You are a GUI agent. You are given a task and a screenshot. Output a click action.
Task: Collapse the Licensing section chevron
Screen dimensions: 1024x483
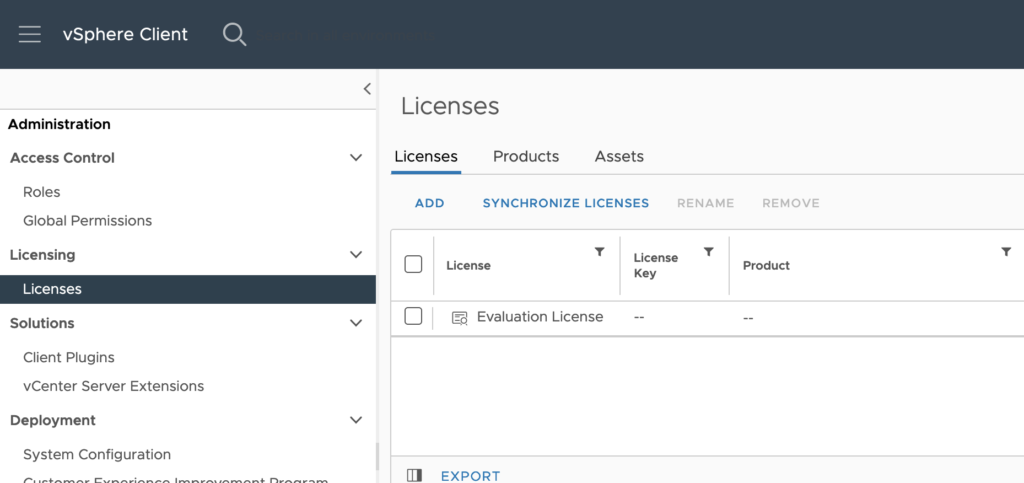pyautogui.click(x=355, y=255)
